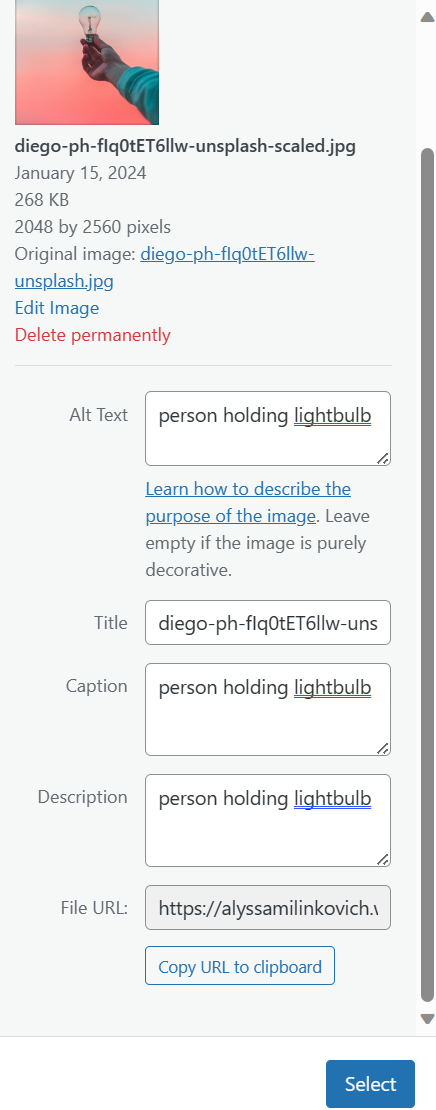The height and width of the screenshot is (1110, 436).
Task: Click the Description field resize handle
Action: pos(383,859)
